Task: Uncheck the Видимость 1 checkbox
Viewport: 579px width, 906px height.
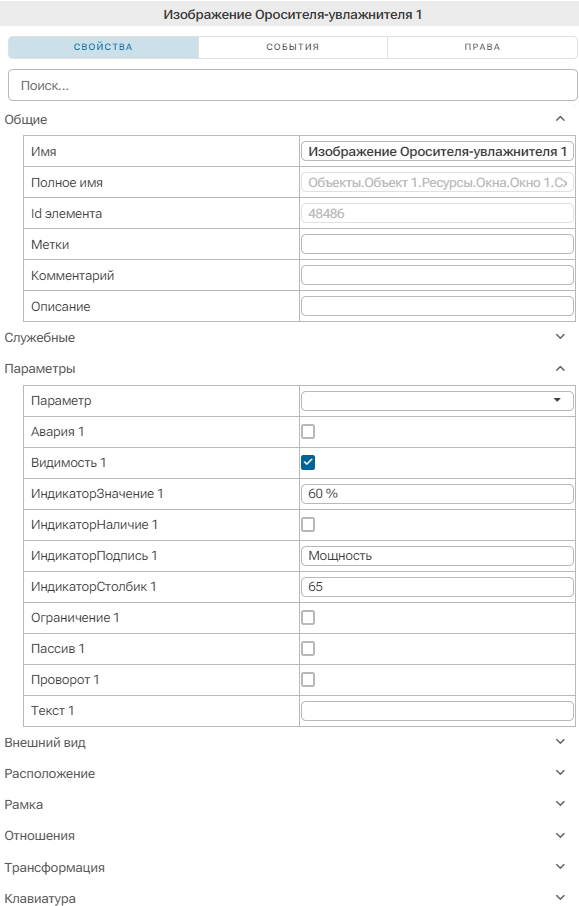Action: tap(308, 463)
